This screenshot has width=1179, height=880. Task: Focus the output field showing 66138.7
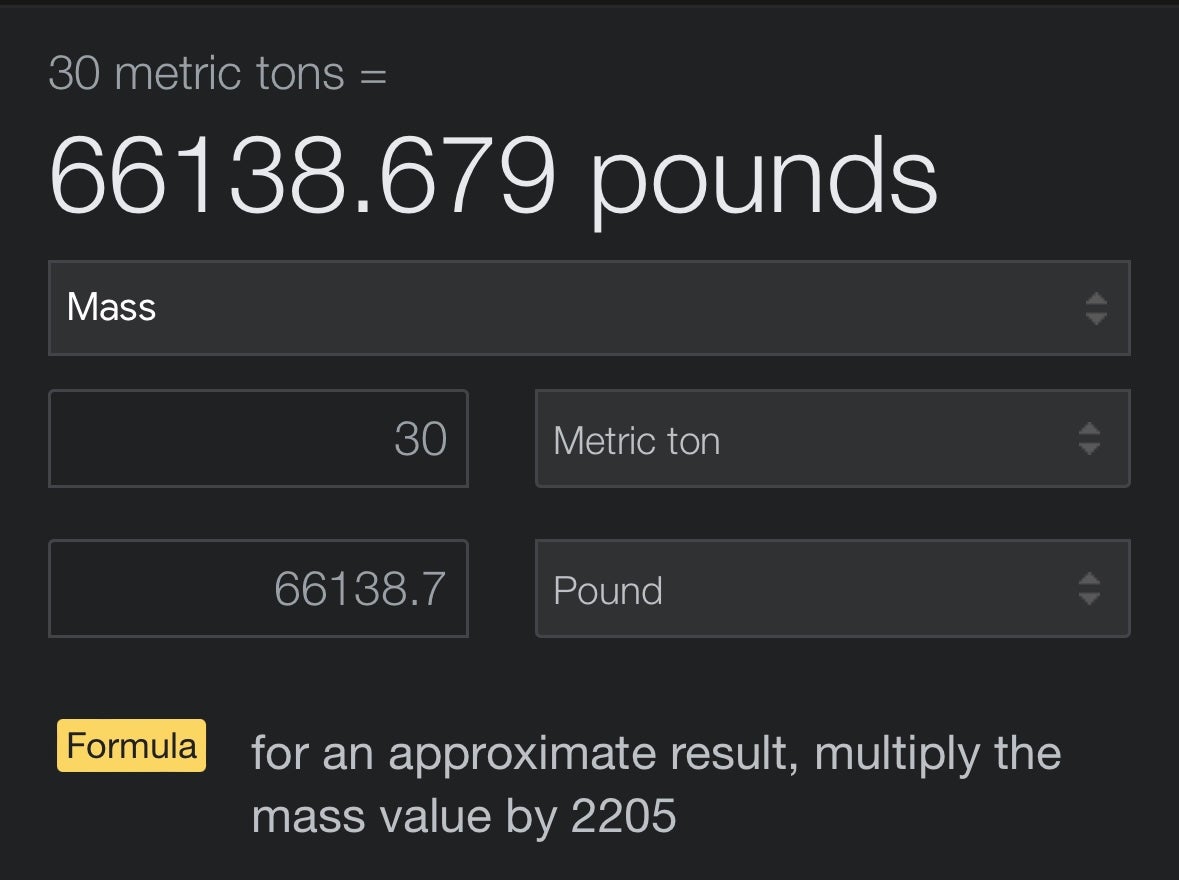click(x=258, y=589)
